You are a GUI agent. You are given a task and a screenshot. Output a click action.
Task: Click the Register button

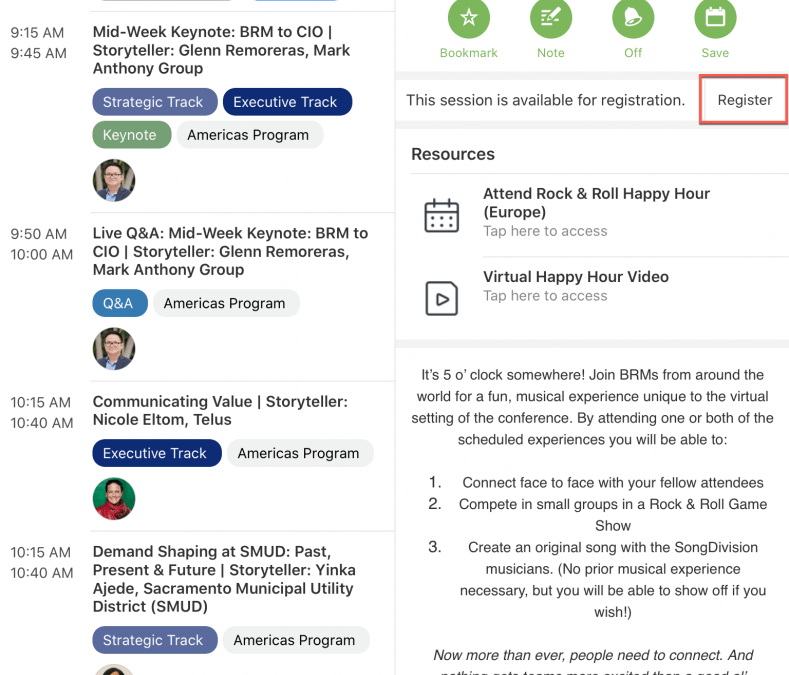(744, 100)
